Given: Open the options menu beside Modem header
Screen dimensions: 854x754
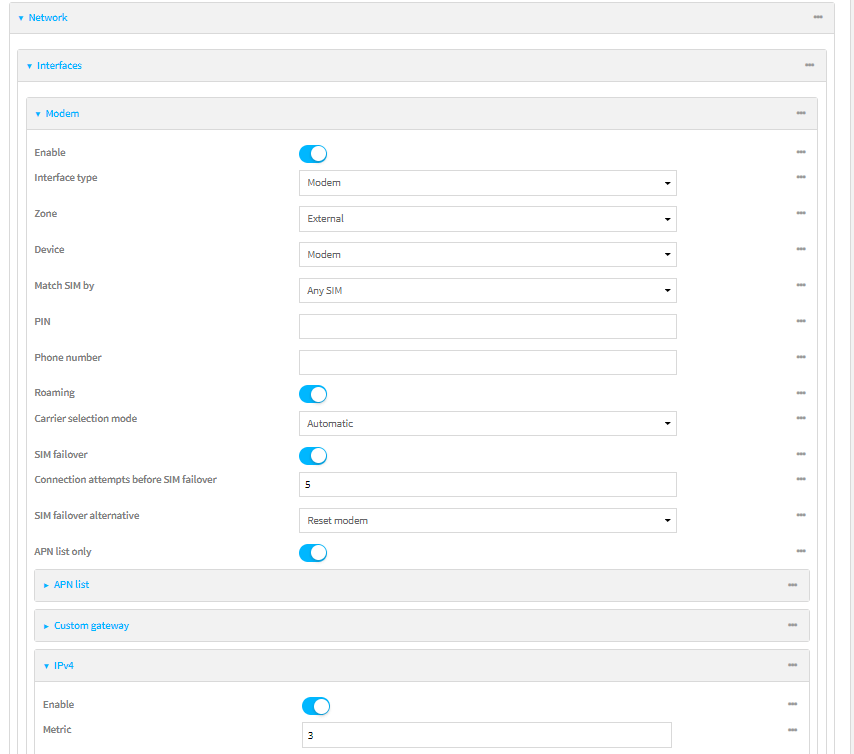Looking at the screenshot, I should coord(801,113).
